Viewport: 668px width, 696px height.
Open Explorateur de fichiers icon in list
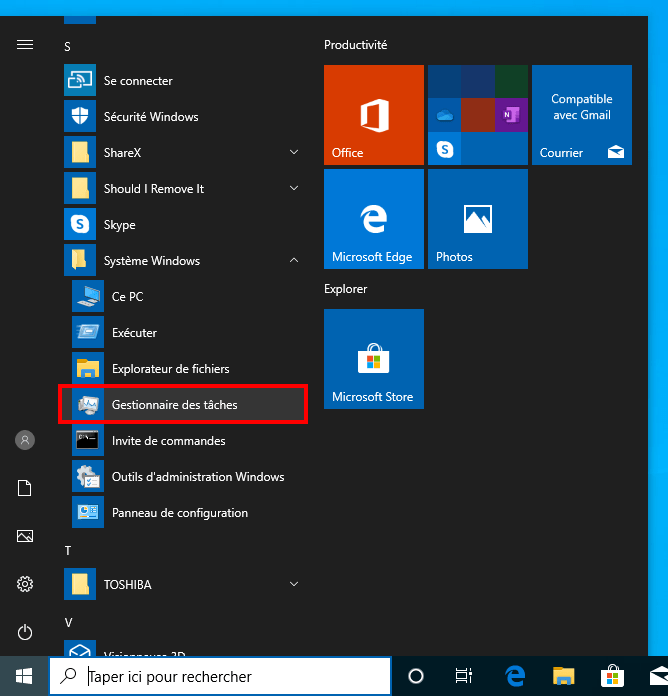tap(88, 368)
